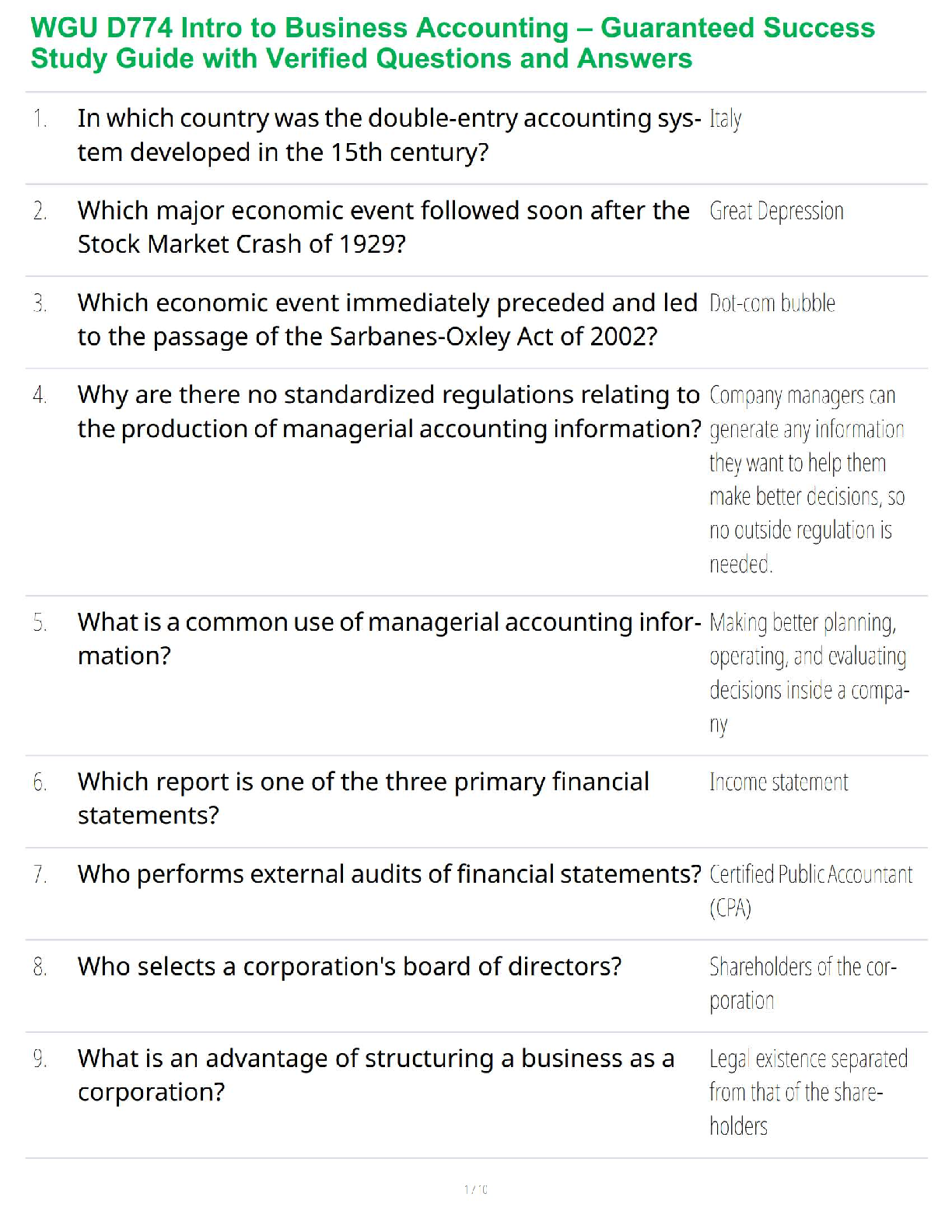Viewport: 952px width, 1232px height.
Task: Click the external audits question
Action: pos(389,874)
